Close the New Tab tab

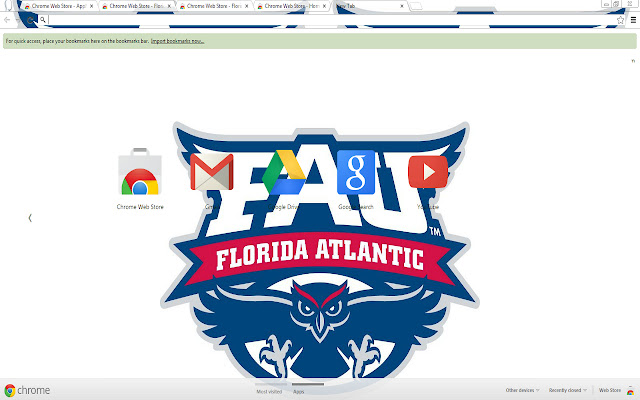coord(402,6)
